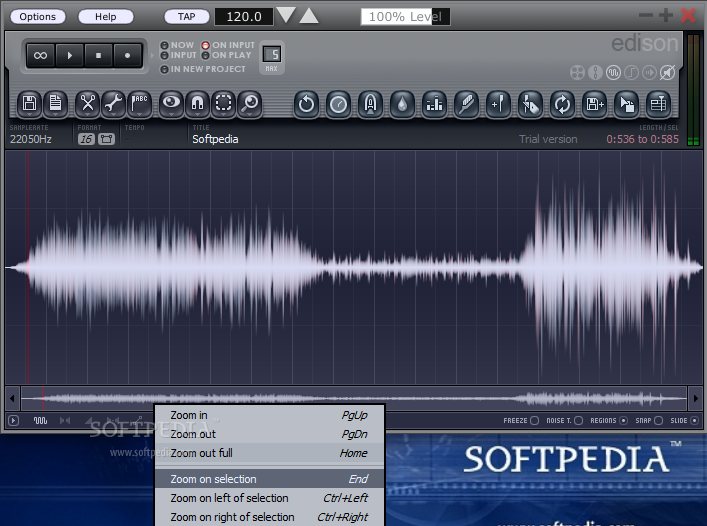Select the ON INPUT record option

coord(228,45)
